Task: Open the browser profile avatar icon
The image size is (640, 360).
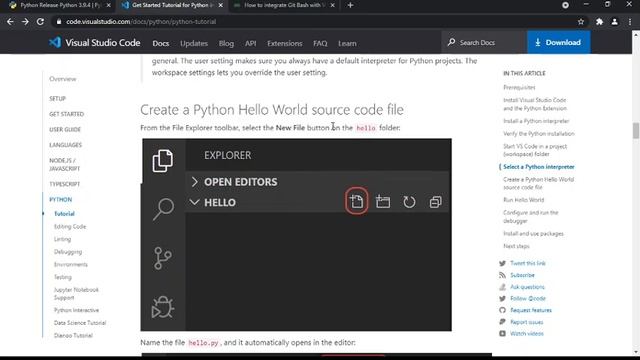Action: (614, 22)
